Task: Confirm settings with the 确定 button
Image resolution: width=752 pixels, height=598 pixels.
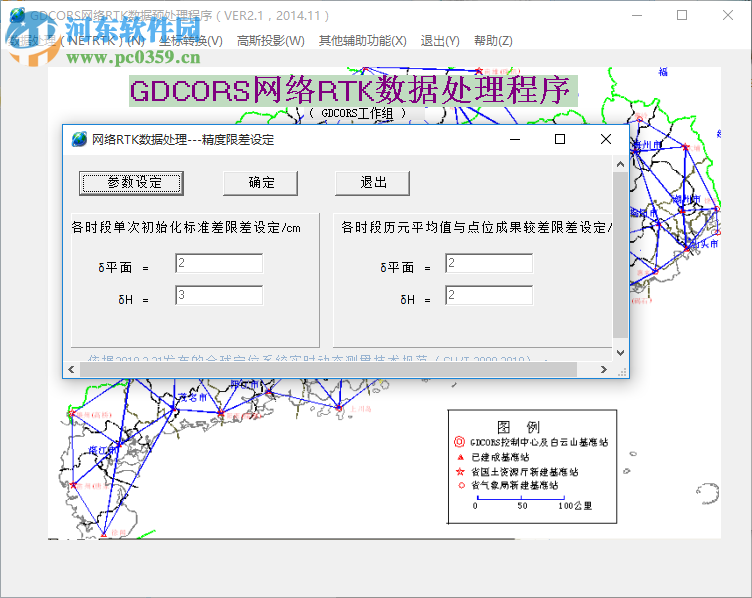Action: pyautogui.click(x=260, y=183)
